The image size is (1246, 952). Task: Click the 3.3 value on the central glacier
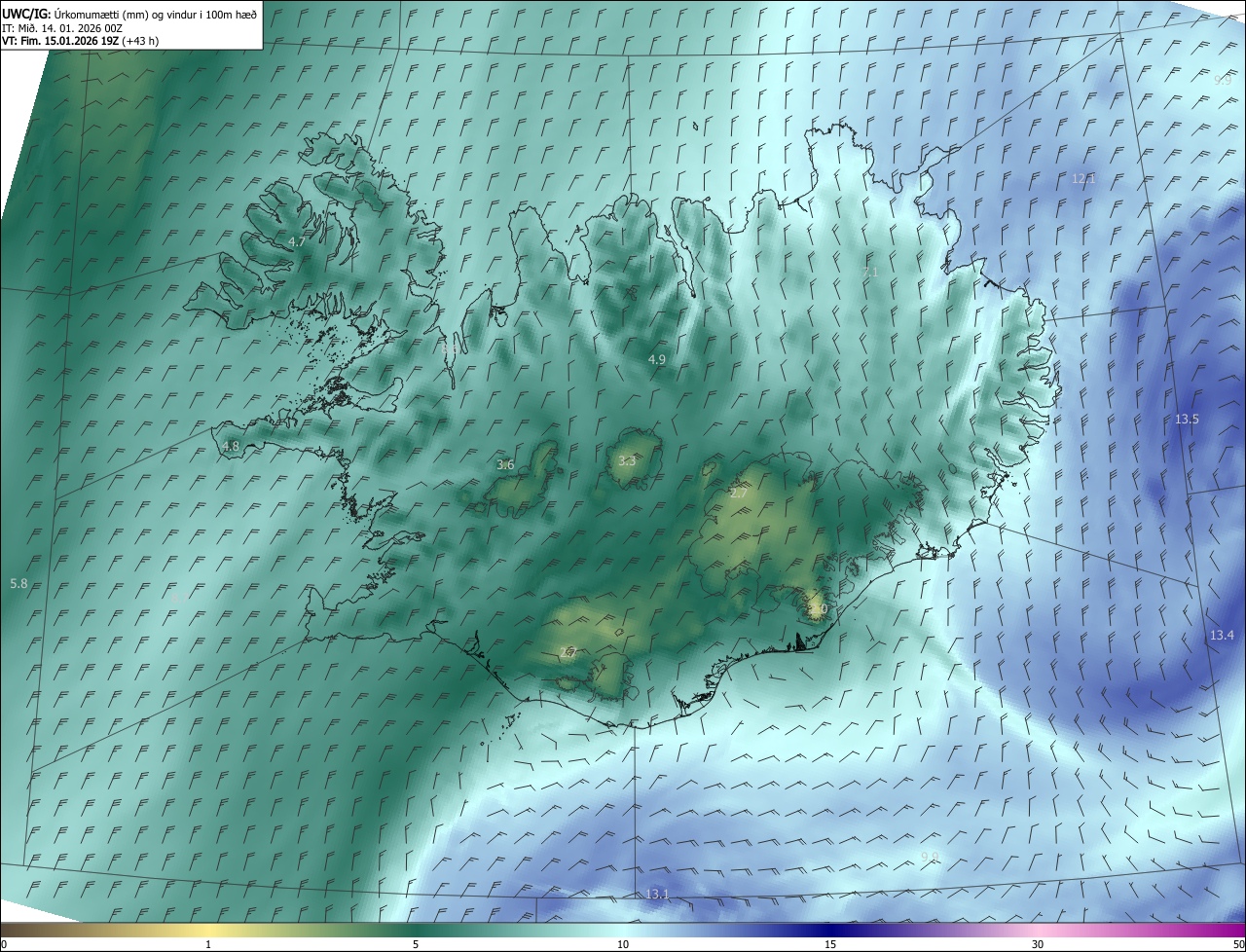coord(627,460)
